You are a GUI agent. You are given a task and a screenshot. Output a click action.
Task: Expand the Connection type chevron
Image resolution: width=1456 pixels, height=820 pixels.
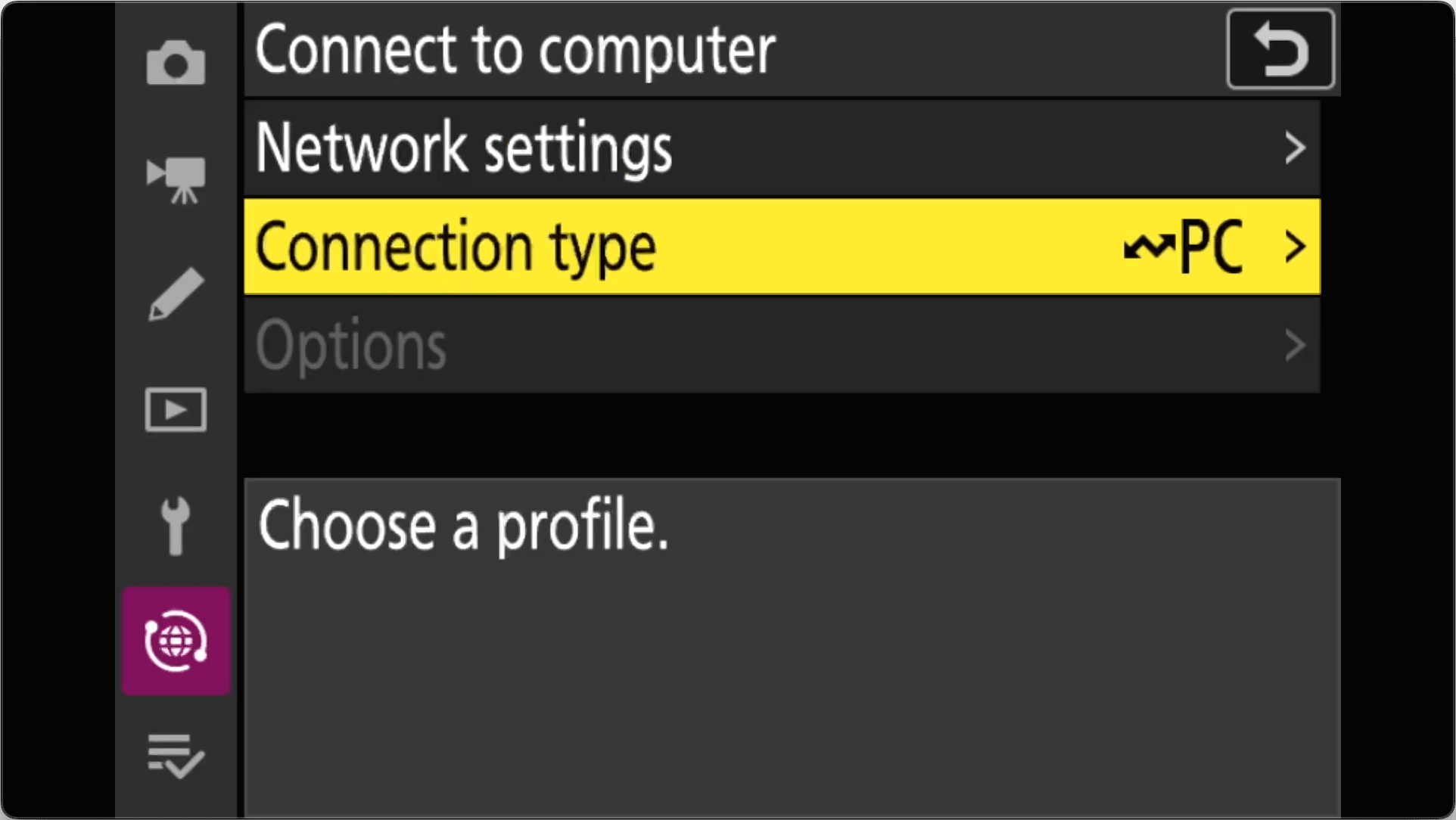pyautogui.click(x=1296, y=247)
